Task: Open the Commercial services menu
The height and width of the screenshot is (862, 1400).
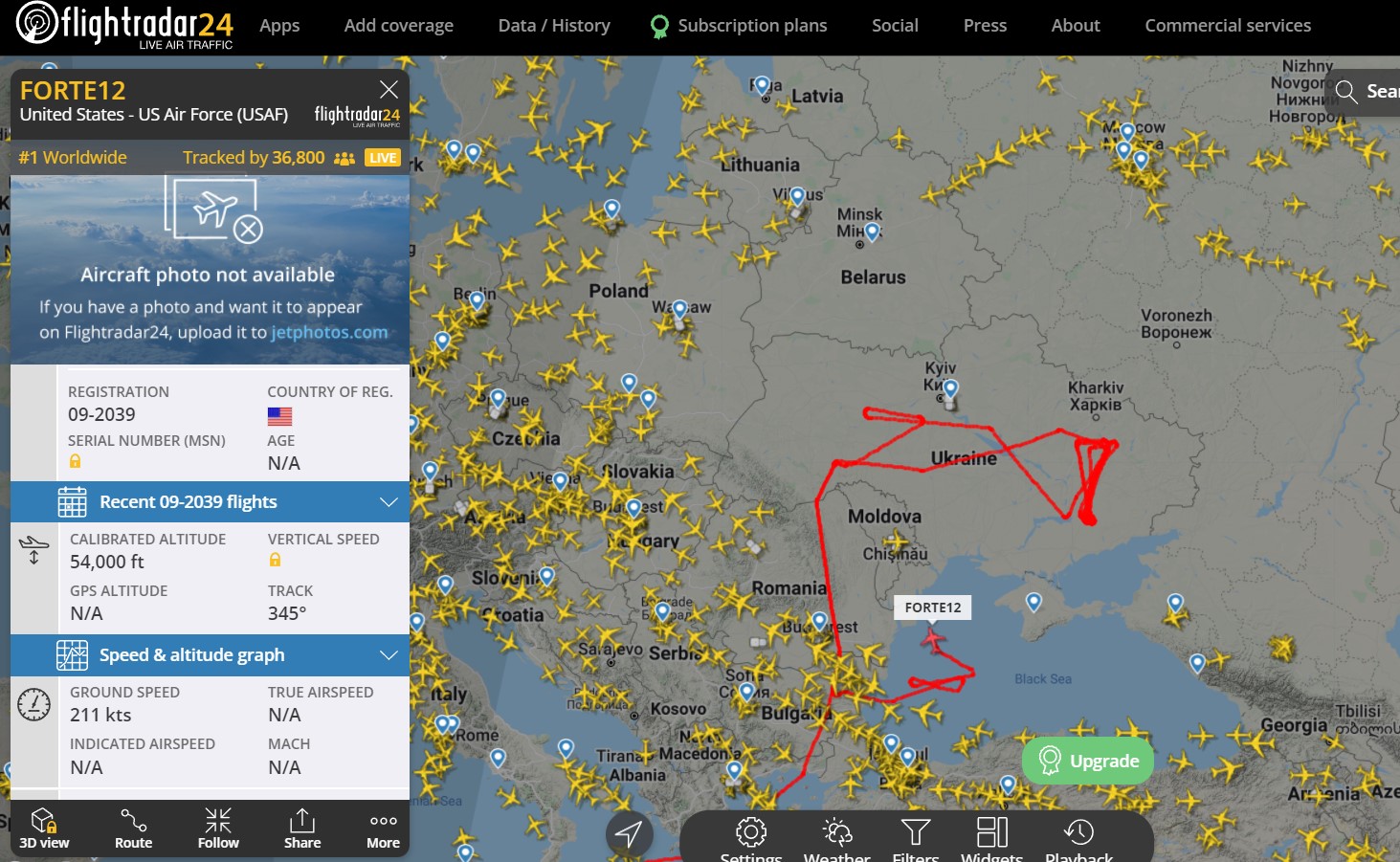Action: (x=1228, y=26)
